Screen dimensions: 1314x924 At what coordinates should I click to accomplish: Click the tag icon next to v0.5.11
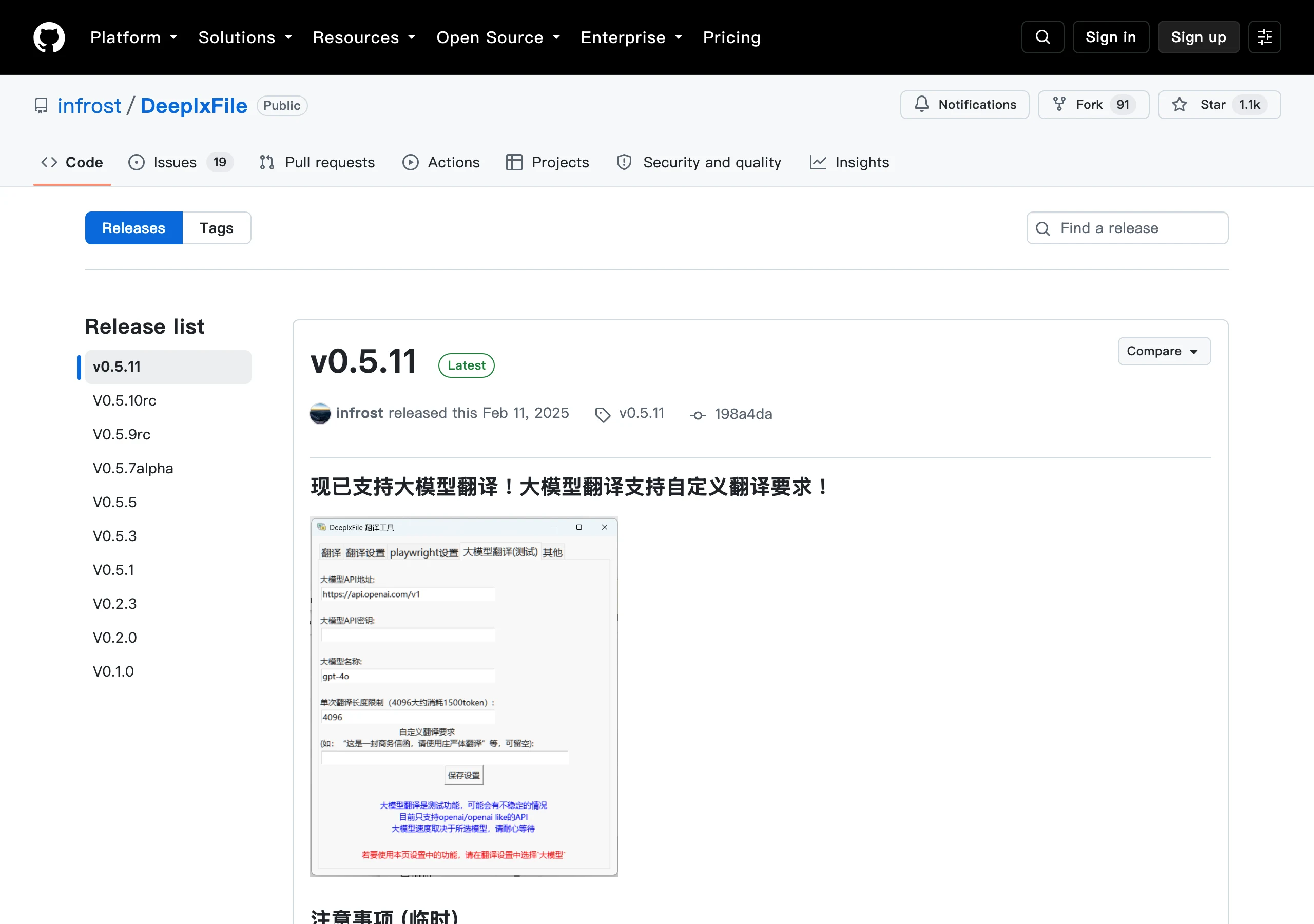pos(603,414)
